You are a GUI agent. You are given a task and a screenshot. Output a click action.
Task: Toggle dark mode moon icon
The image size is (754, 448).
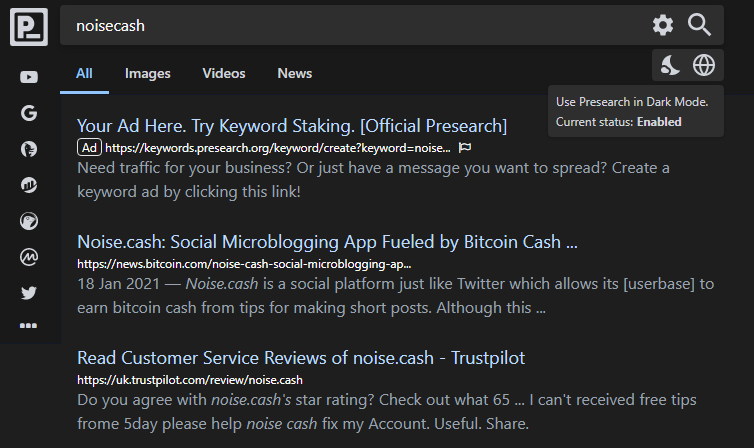[670, 65]
